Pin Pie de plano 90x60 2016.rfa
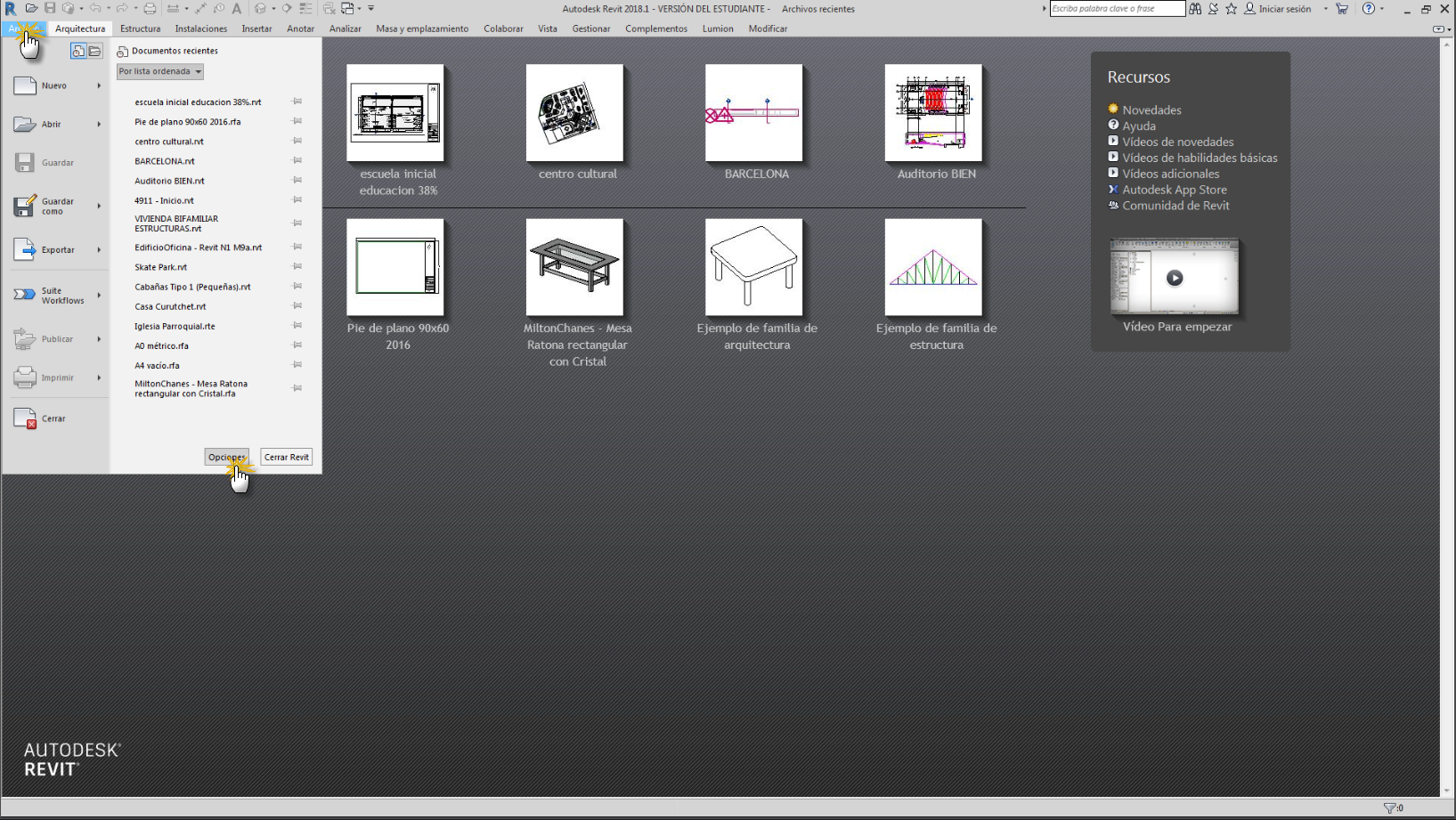Image resolution: width=1456 pixels, height=820 pixels. [x=297, y=121]
